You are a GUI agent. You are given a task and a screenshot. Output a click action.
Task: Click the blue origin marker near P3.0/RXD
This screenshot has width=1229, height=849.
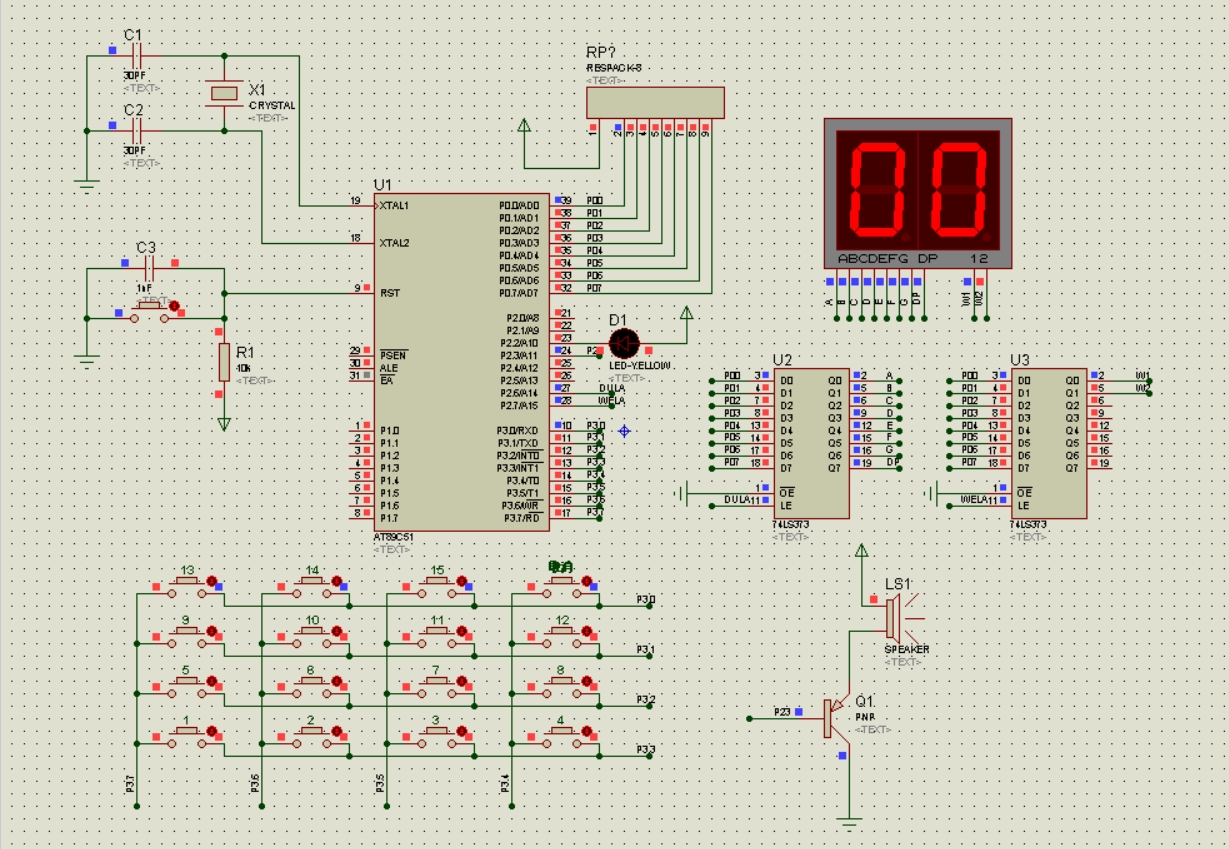624,430
